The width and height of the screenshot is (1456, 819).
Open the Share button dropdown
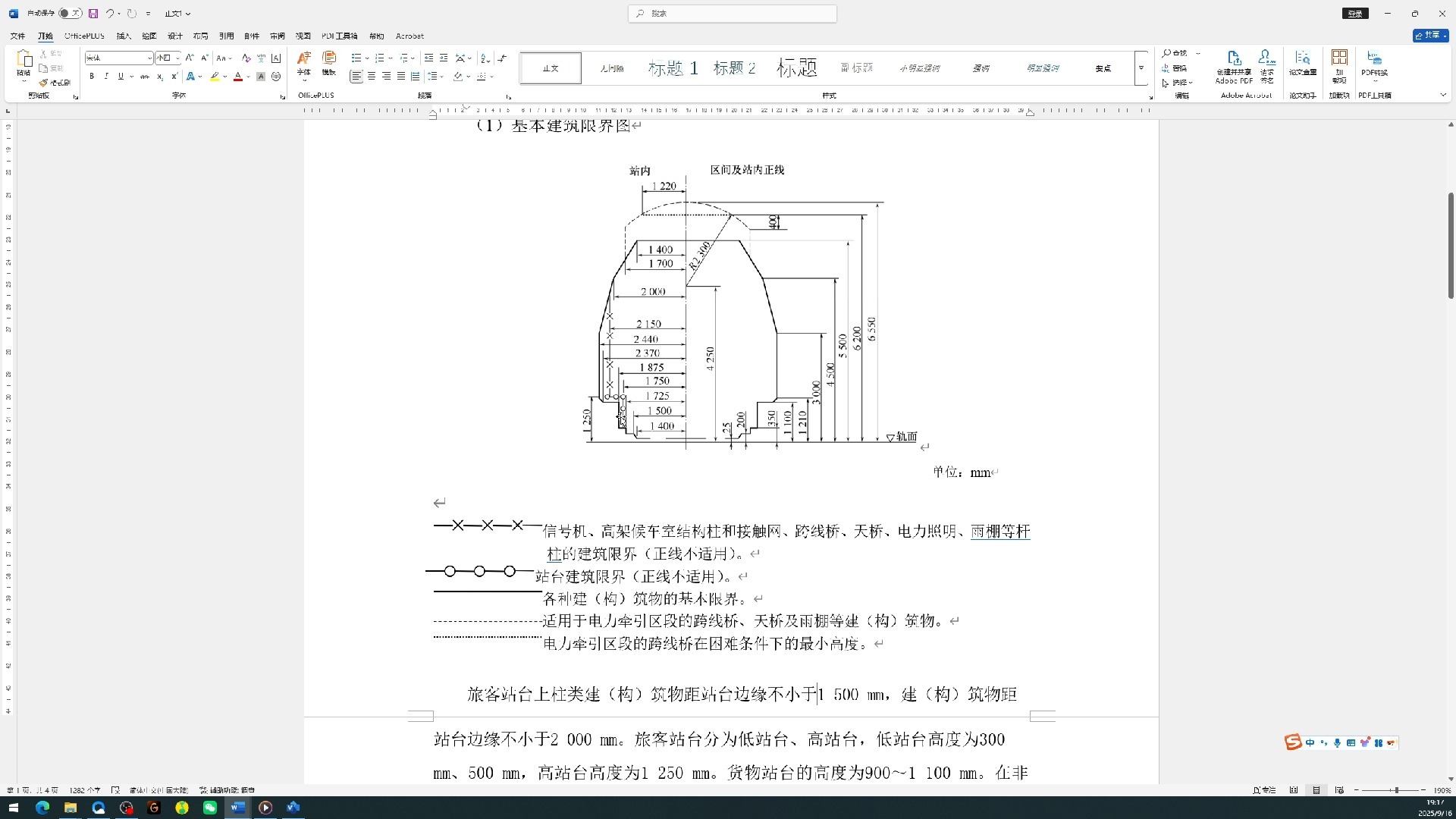[x=1445, y=36]
